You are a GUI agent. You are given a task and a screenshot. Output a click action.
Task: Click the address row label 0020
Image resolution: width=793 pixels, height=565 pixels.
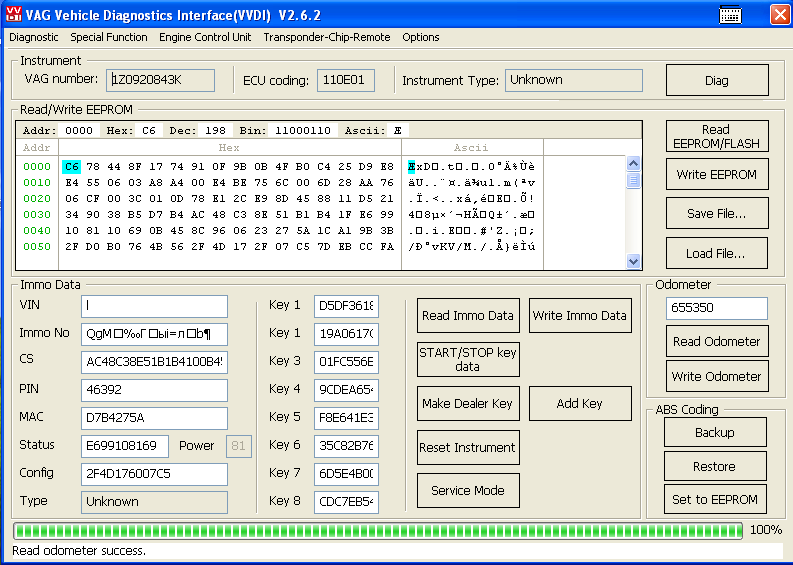tap(37, 199)
